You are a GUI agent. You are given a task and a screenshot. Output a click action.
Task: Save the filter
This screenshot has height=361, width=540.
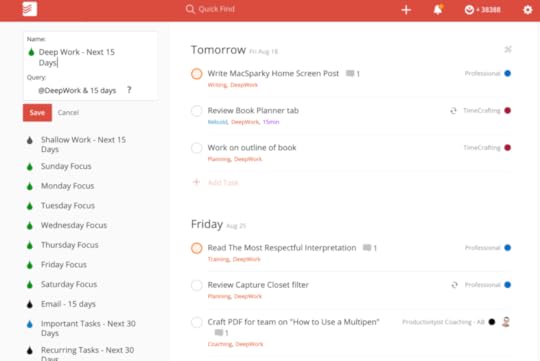37,113
